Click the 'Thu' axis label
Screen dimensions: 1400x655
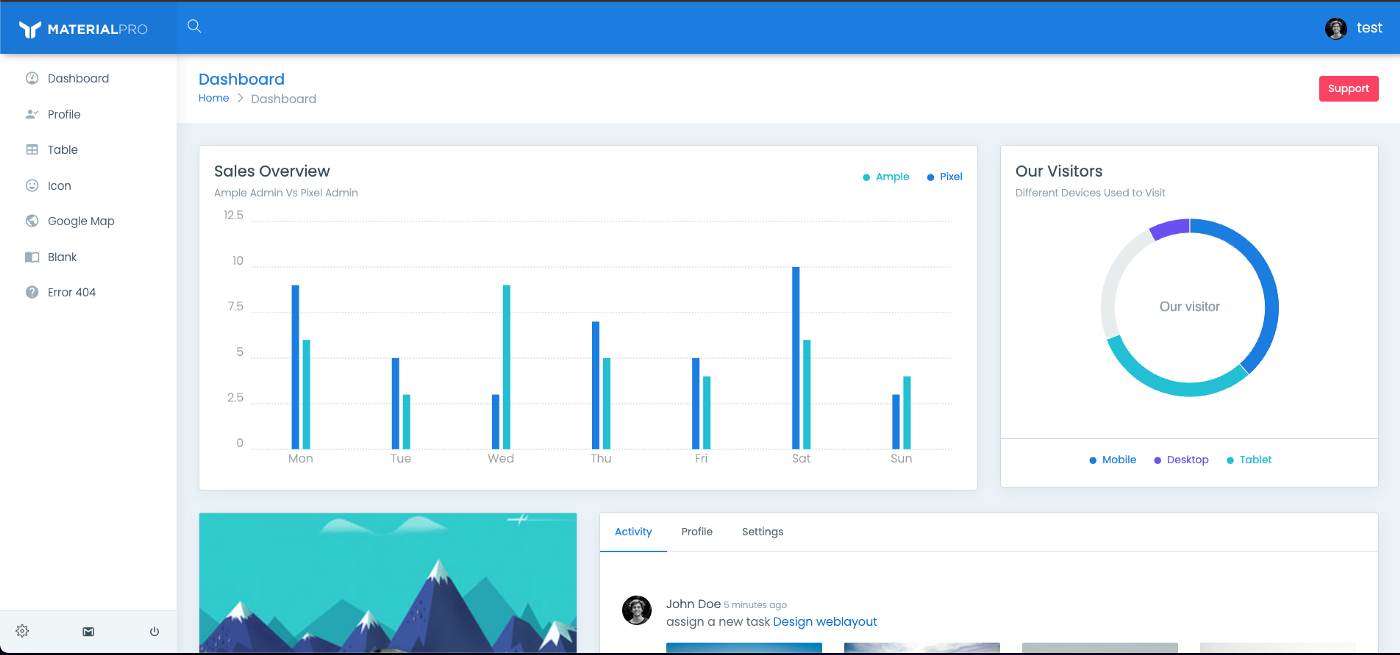(601, 459)
